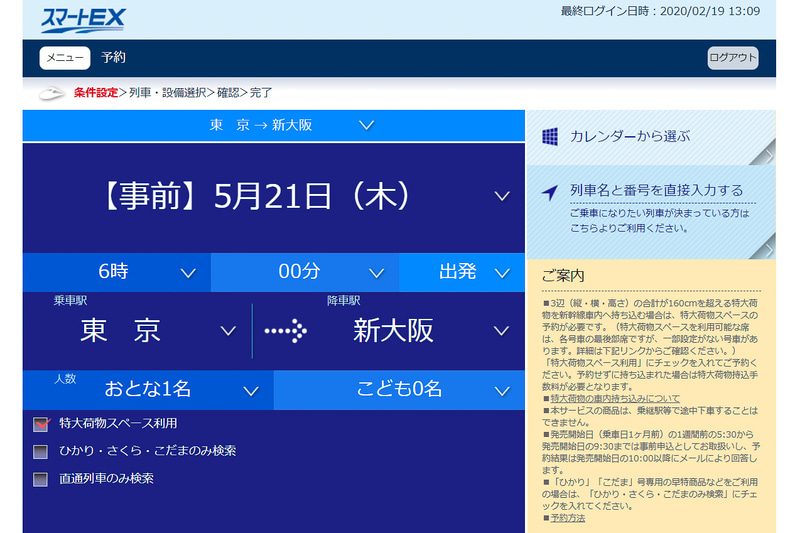Open 列車名と番号を直接入力する option
Viewport: 800px width, 533px height.
pos(651,212)
